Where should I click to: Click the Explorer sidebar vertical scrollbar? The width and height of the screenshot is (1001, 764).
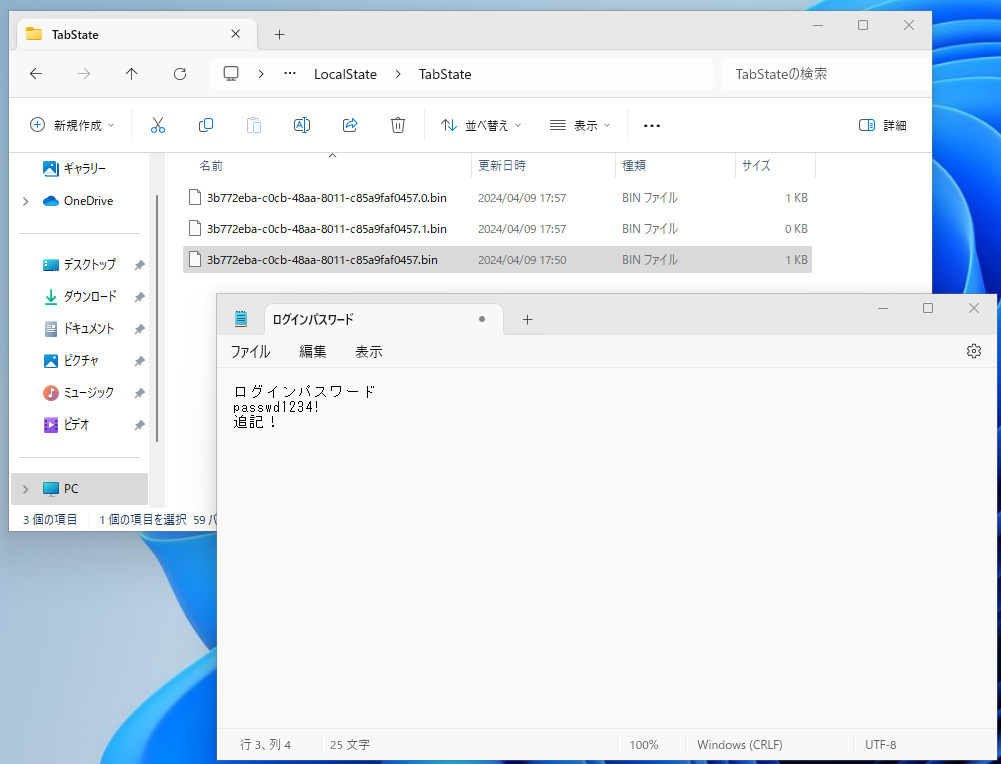(157, 318)
